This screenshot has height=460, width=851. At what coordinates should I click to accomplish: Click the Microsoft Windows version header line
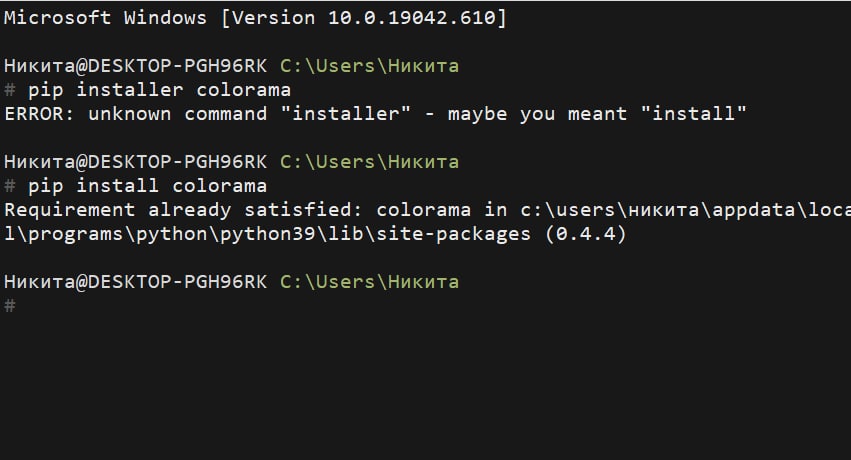click(x=255, y=19)
